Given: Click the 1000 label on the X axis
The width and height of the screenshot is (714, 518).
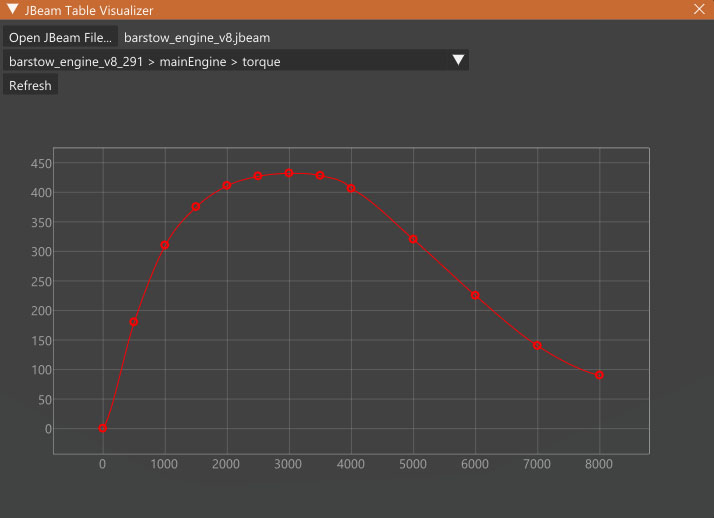Looking at the screenshot, I should [x=164, y=464].
